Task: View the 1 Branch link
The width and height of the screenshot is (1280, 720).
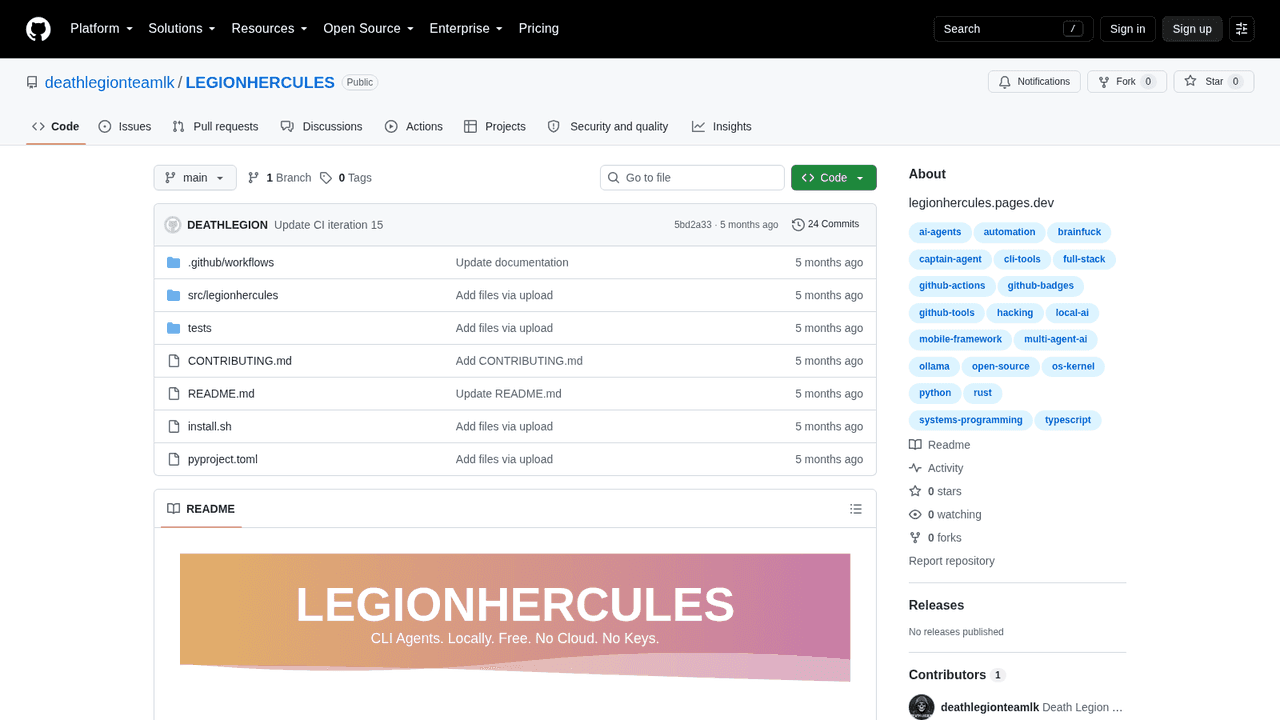Action: [279, 178]
